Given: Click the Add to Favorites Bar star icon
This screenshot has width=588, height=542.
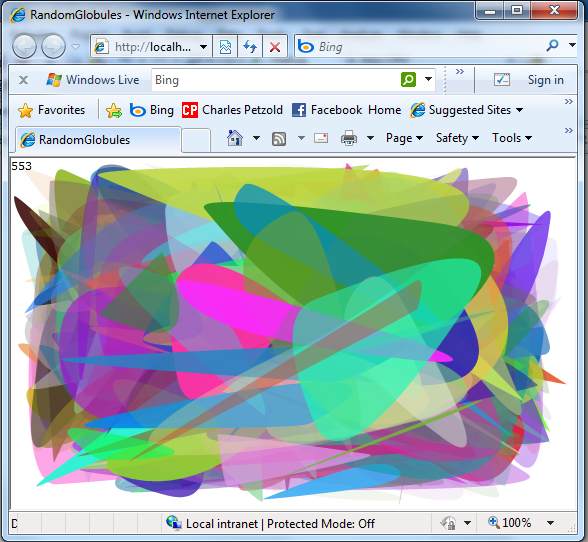Looking at the screenshot, I should [114, 111].
